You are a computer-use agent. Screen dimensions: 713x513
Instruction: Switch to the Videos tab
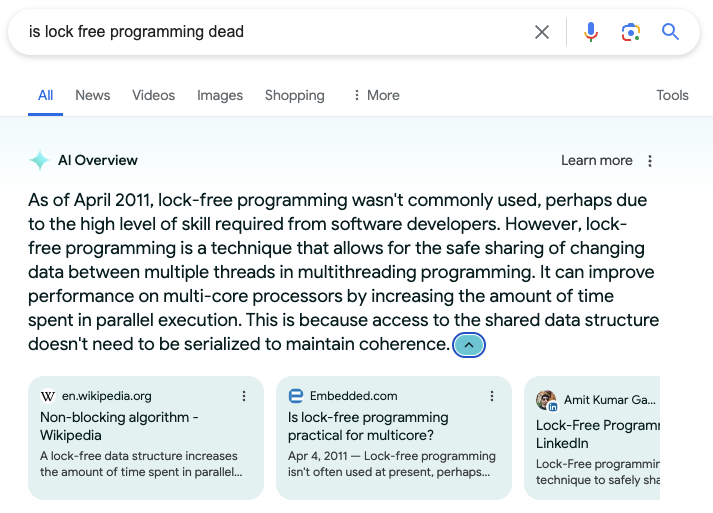153,95
